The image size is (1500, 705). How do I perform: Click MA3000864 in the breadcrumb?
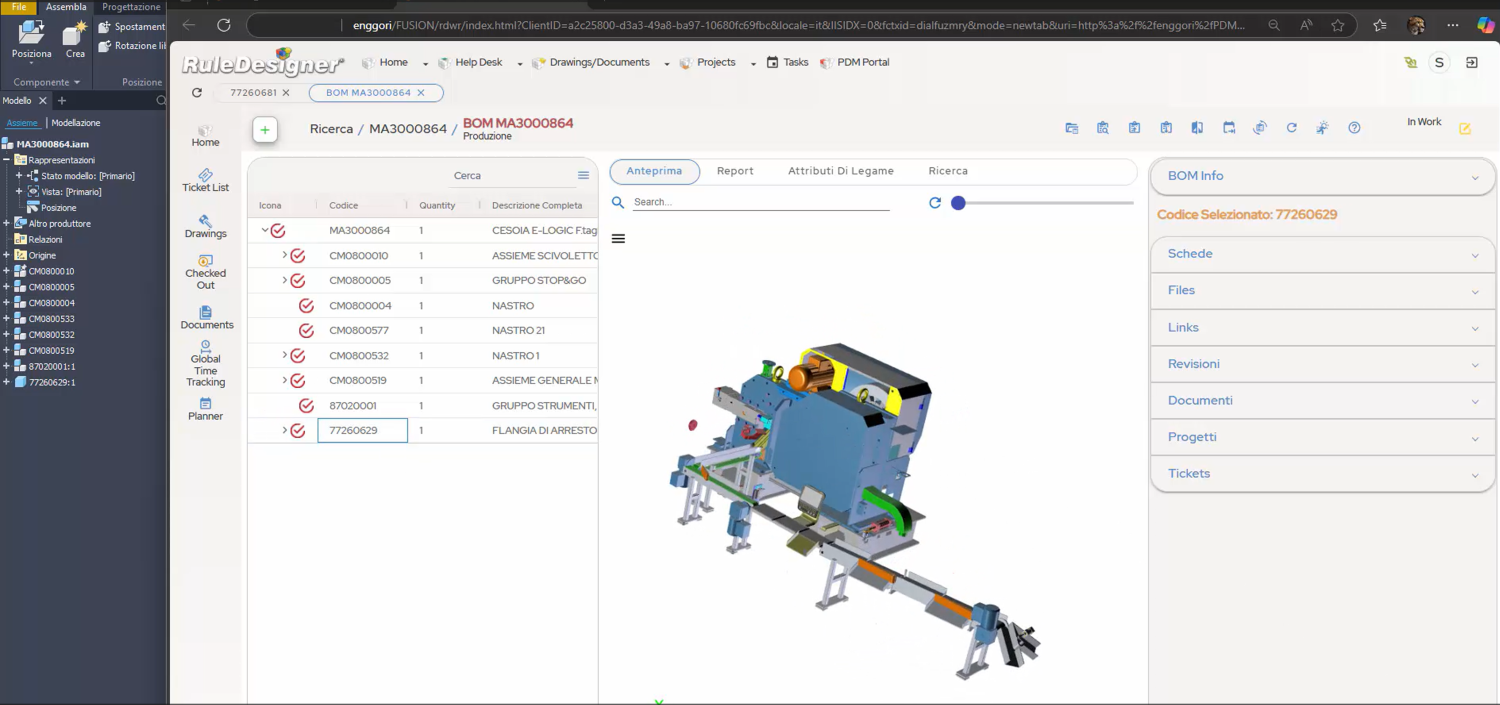click(x=408, y=129)
